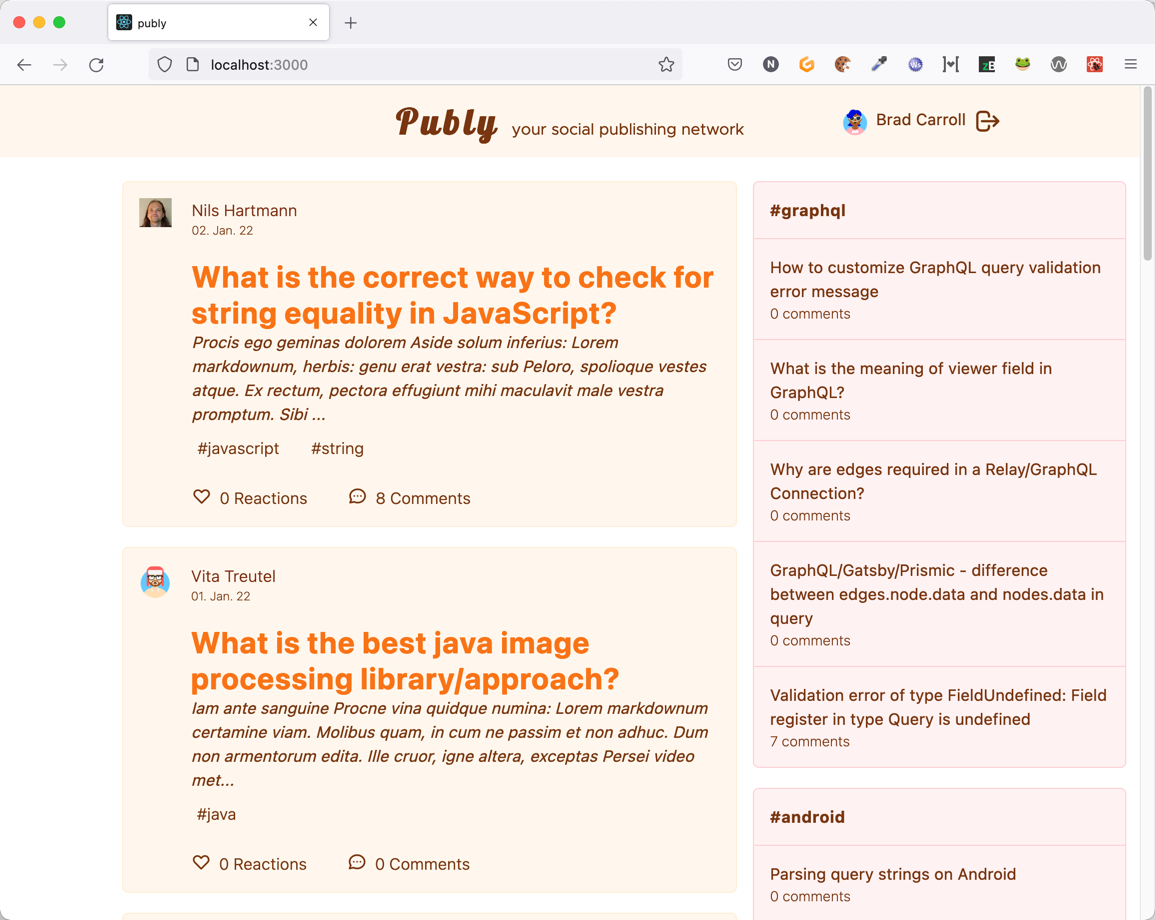The width and height of the screenshot is (1155, 920).
Task: Click the heart reaction icon on JavaScript post
Action: point(201,497)
